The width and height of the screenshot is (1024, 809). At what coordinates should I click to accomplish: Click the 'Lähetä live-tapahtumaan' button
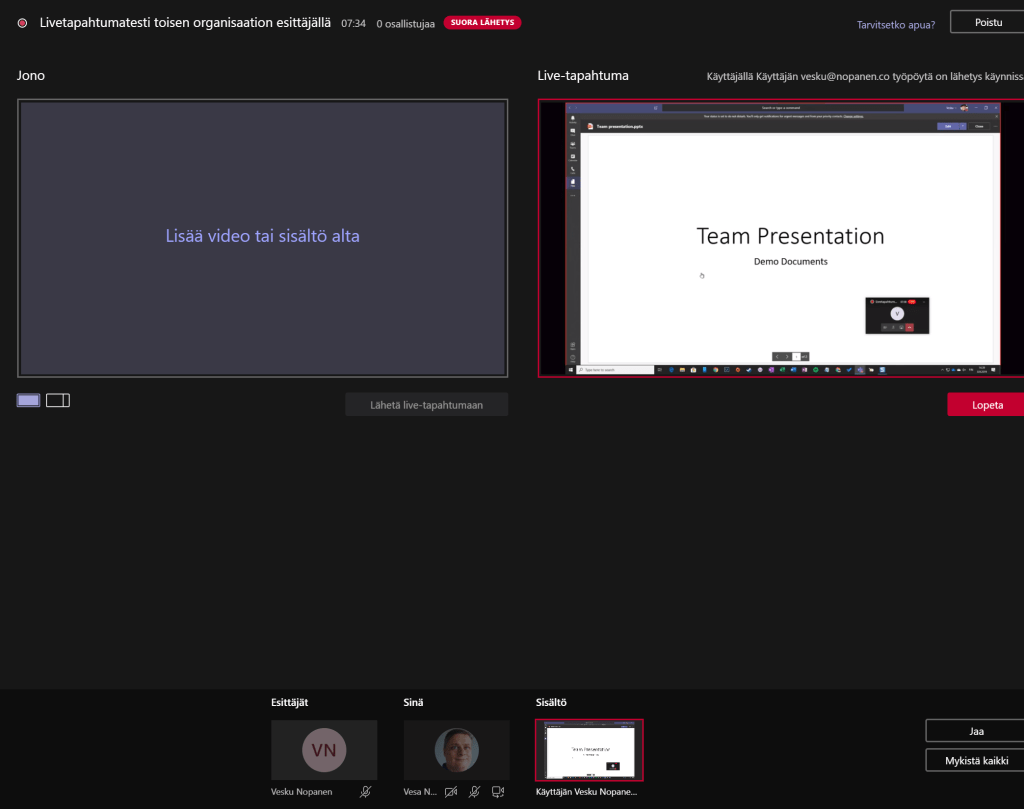pyautogui.click(x=426, y=405)
